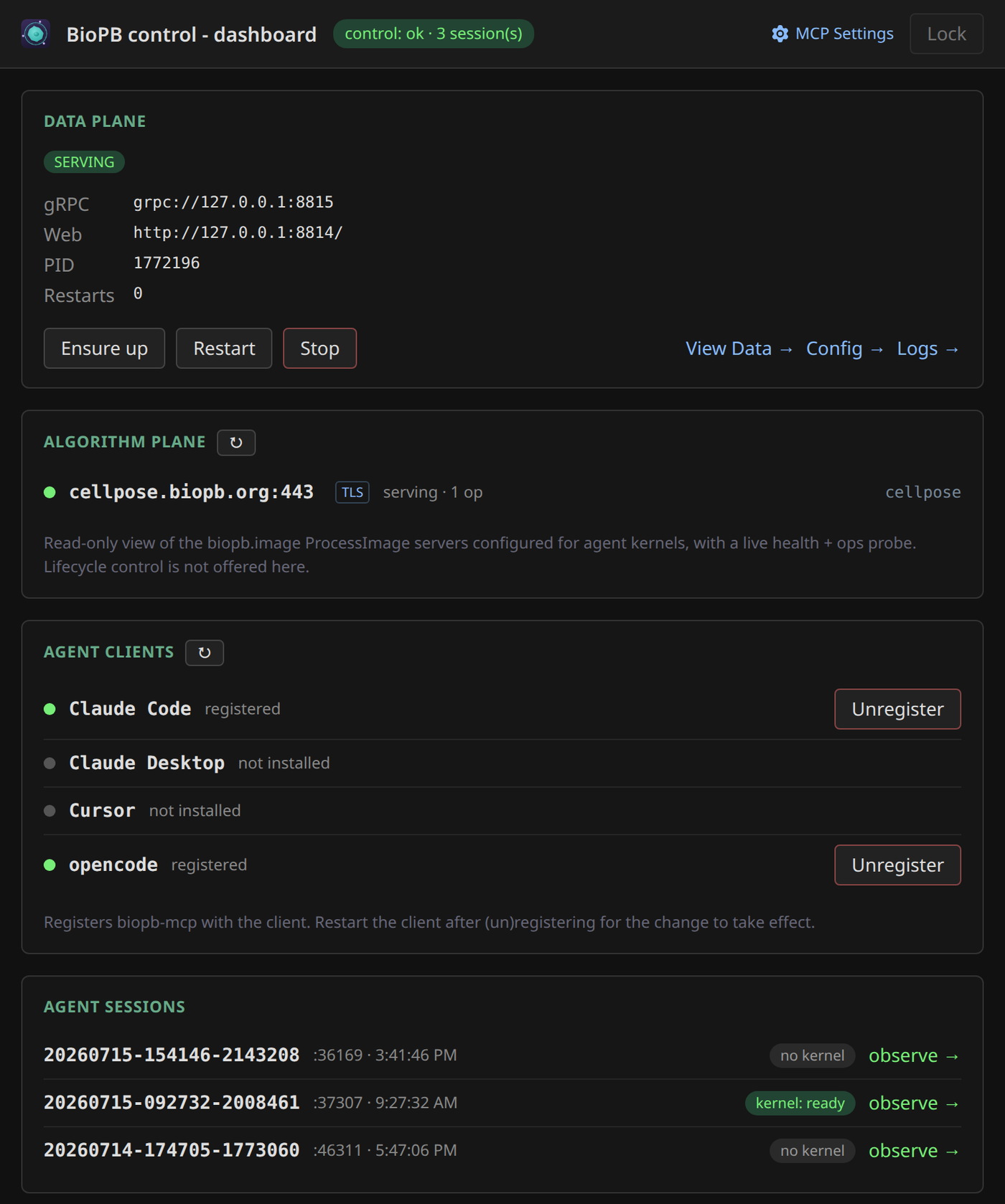Screen dimensions: 1005x1204
Task: Select the Web URL http://127.0.0.1:8814/
Action: pyautogui.click(x=238, y=232)
